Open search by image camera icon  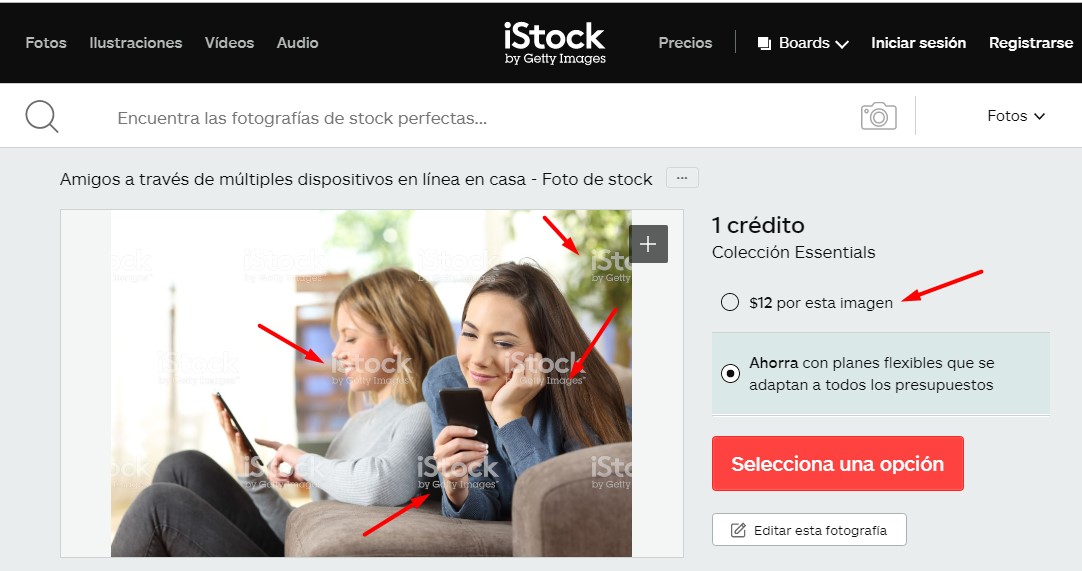click(x=878, y=116)
